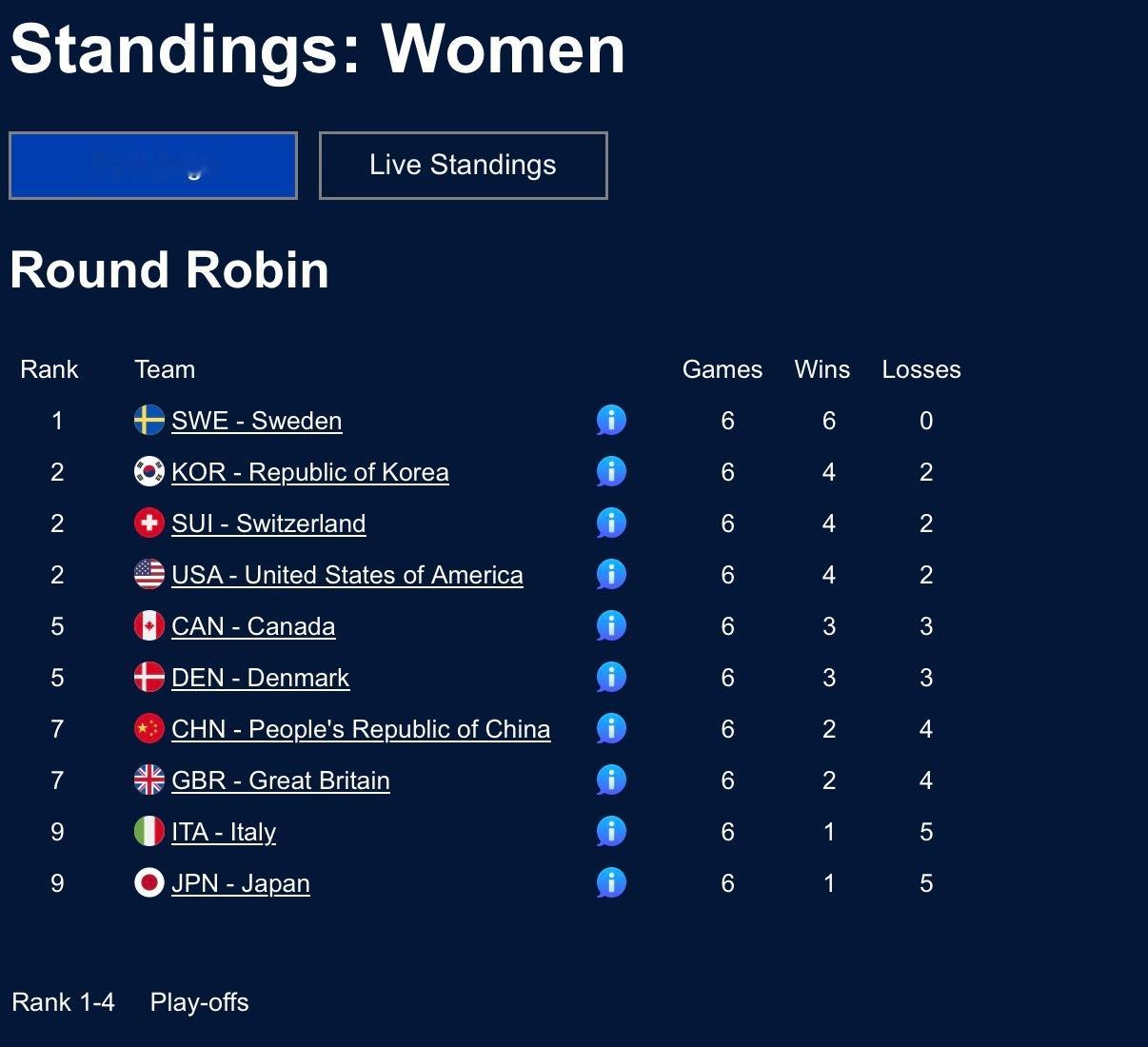
Task: Click info icon for People's Republic of China
Action: coord(611,728)
